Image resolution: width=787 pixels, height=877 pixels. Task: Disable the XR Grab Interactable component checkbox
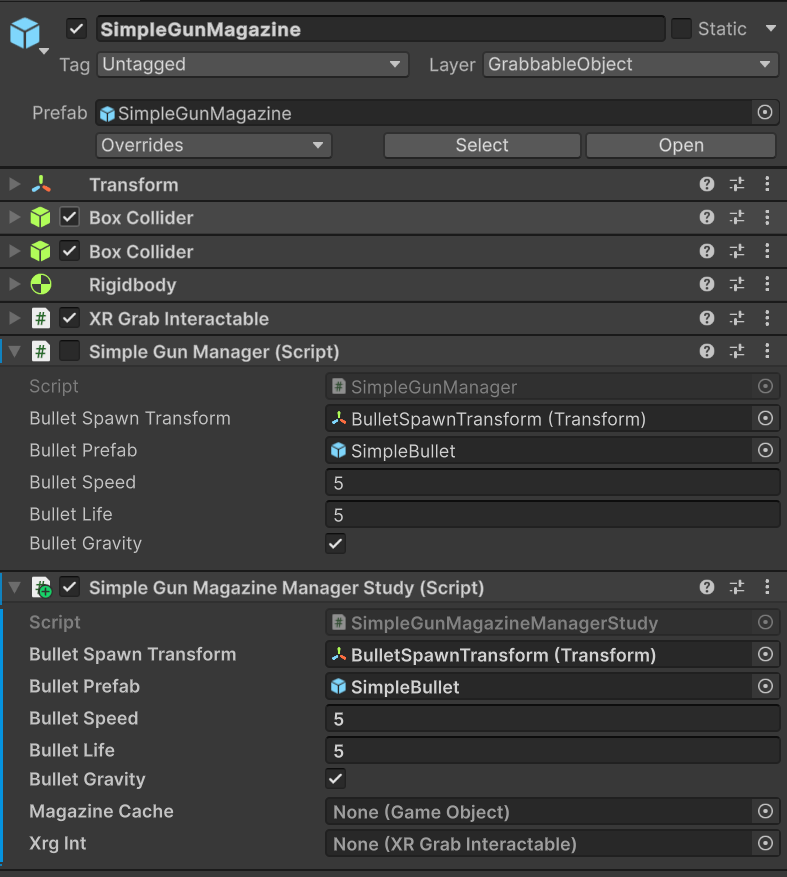tap(70, 319)
